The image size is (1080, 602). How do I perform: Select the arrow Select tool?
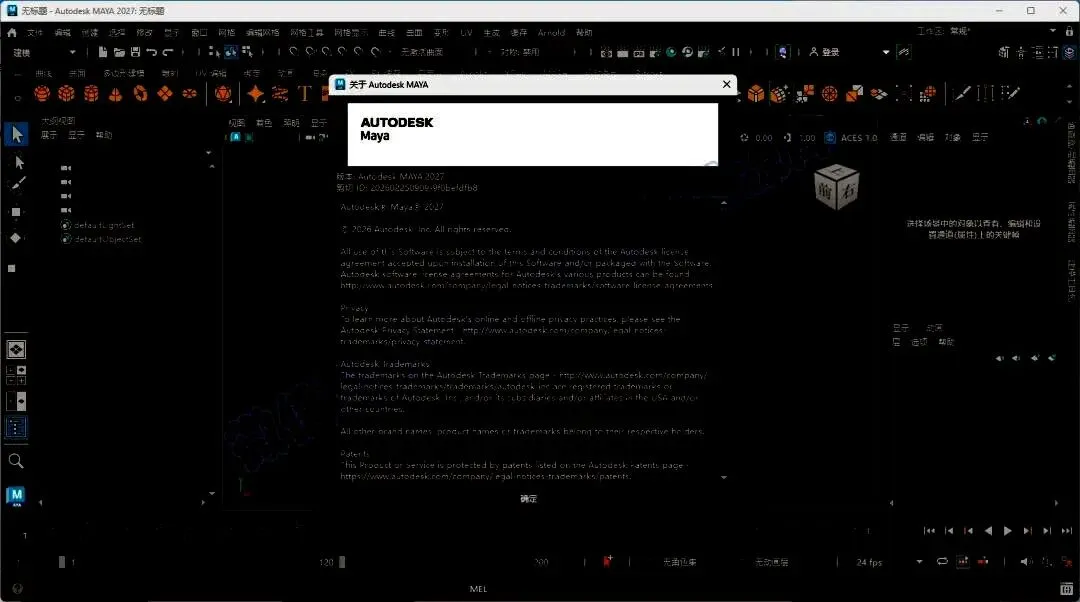tap(17, 134)
